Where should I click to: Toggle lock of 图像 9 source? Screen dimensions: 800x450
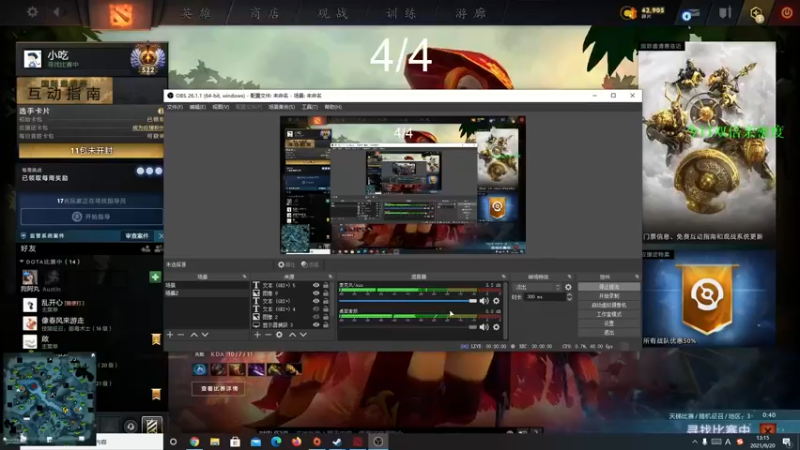click(x=326, y=293)
